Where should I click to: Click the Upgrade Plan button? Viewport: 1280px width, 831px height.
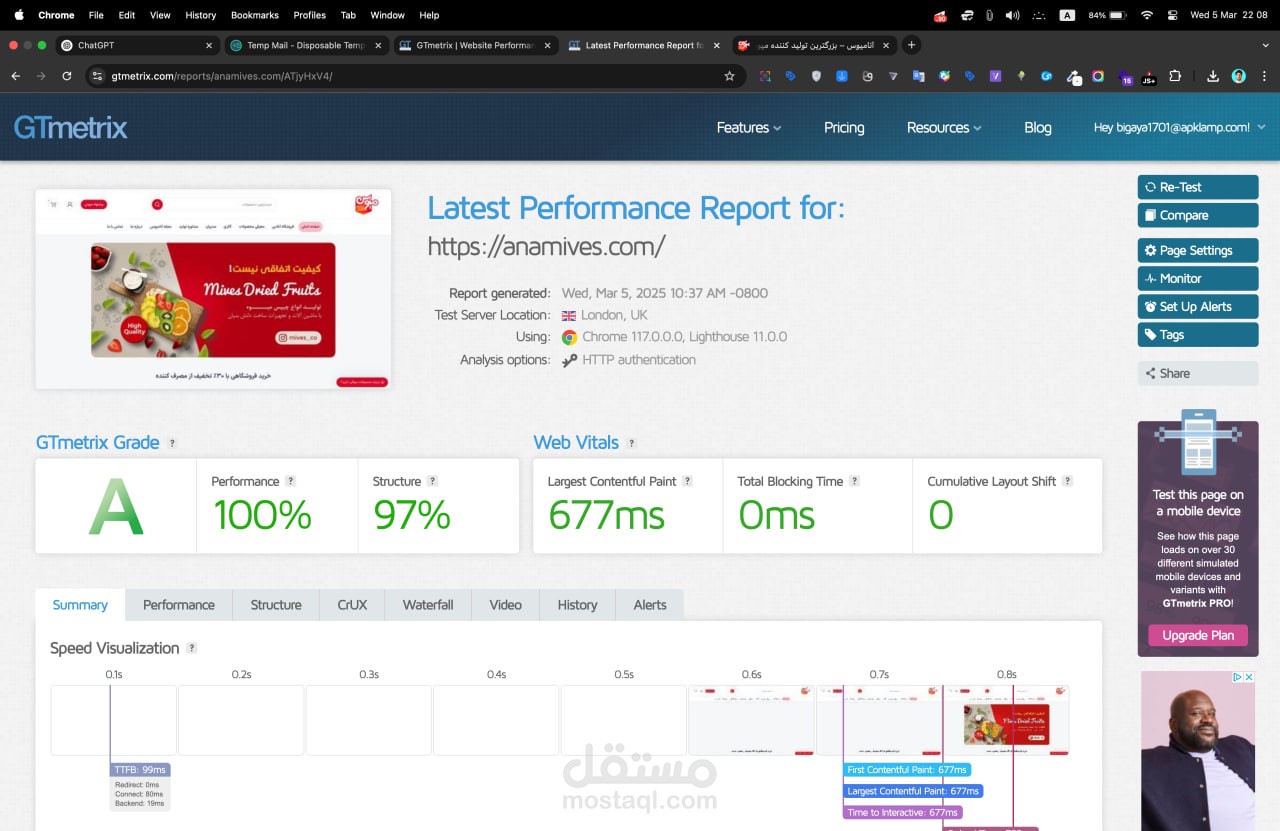[1198, 635]
